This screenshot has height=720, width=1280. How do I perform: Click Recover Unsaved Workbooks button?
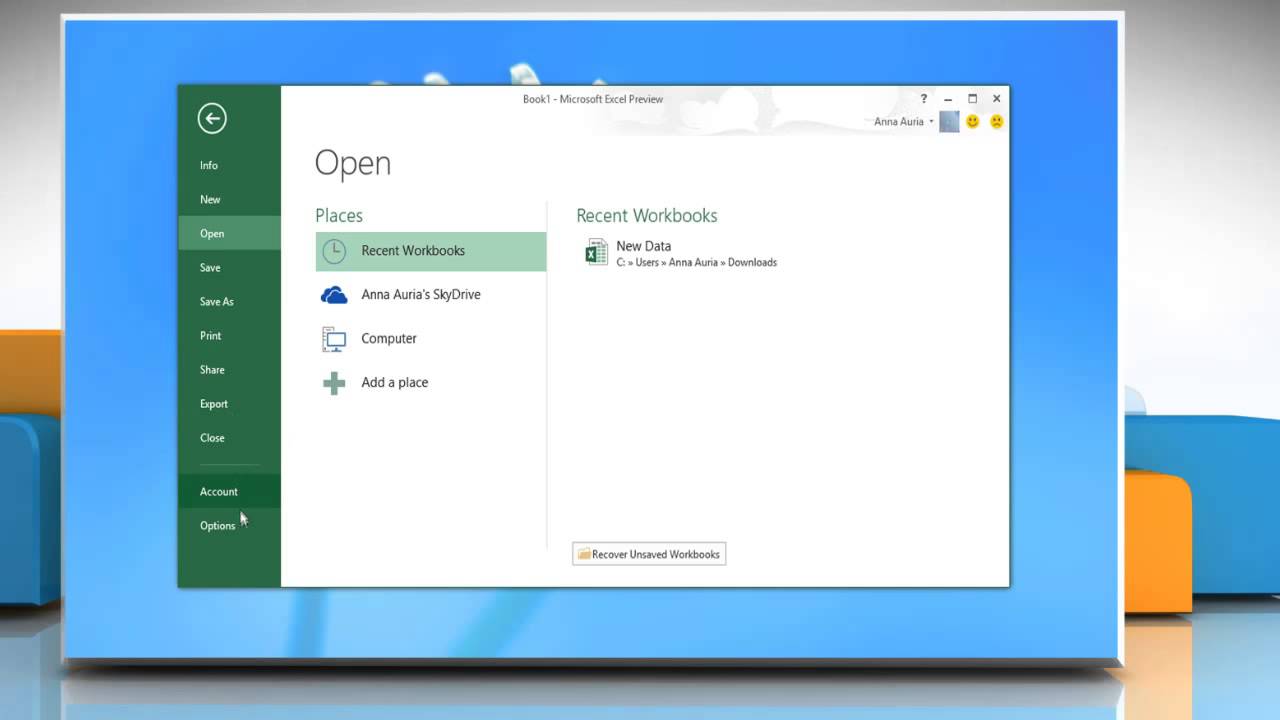tap(649, 554)
